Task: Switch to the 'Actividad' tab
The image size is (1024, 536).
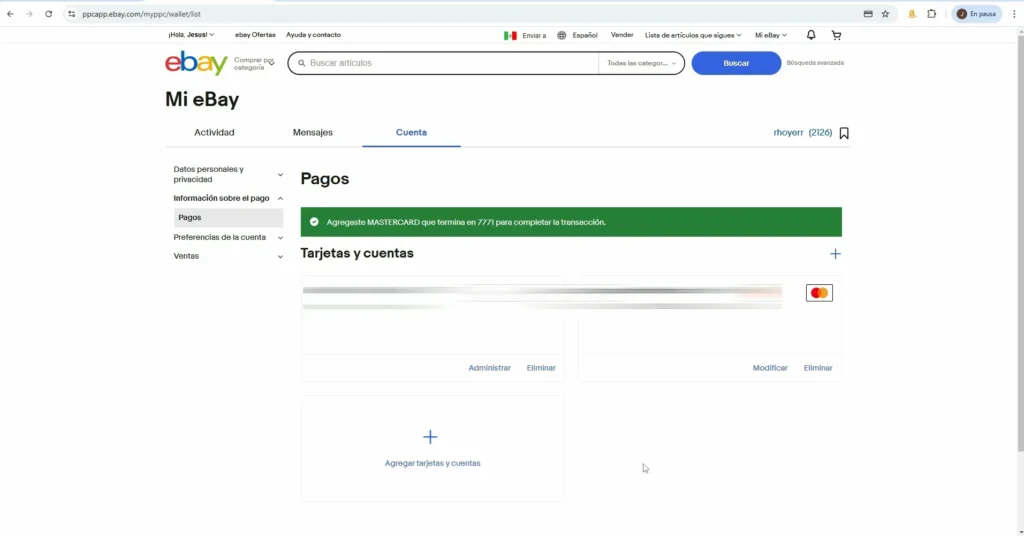Action: pos(214,133)
